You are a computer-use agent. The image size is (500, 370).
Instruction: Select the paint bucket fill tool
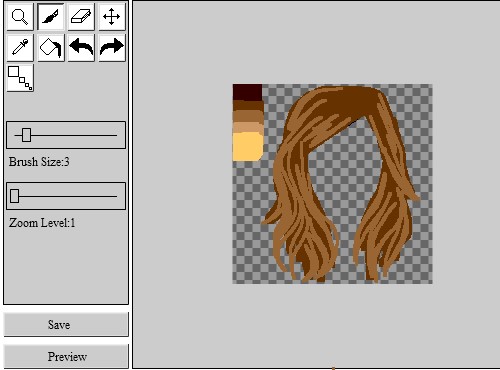(51, 47)
